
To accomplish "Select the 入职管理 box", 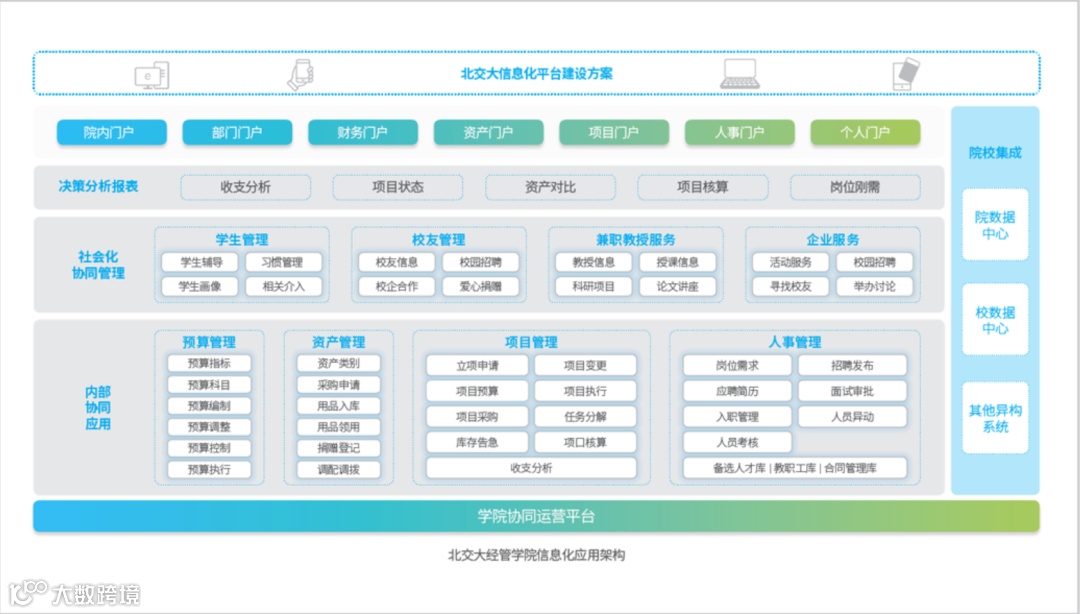I will click(738, 417).
